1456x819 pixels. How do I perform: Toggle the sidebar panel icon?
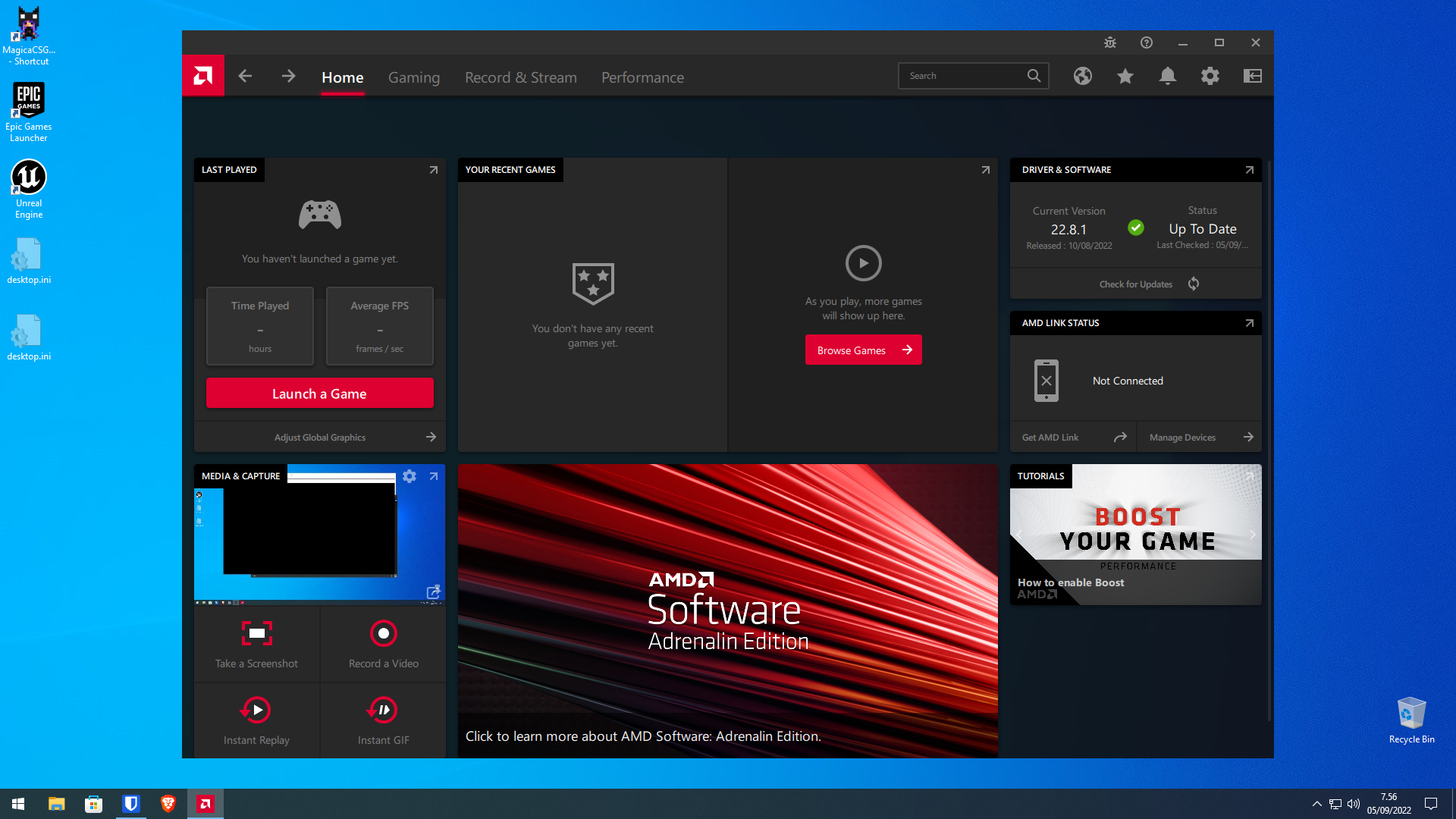pos(1252,76)
